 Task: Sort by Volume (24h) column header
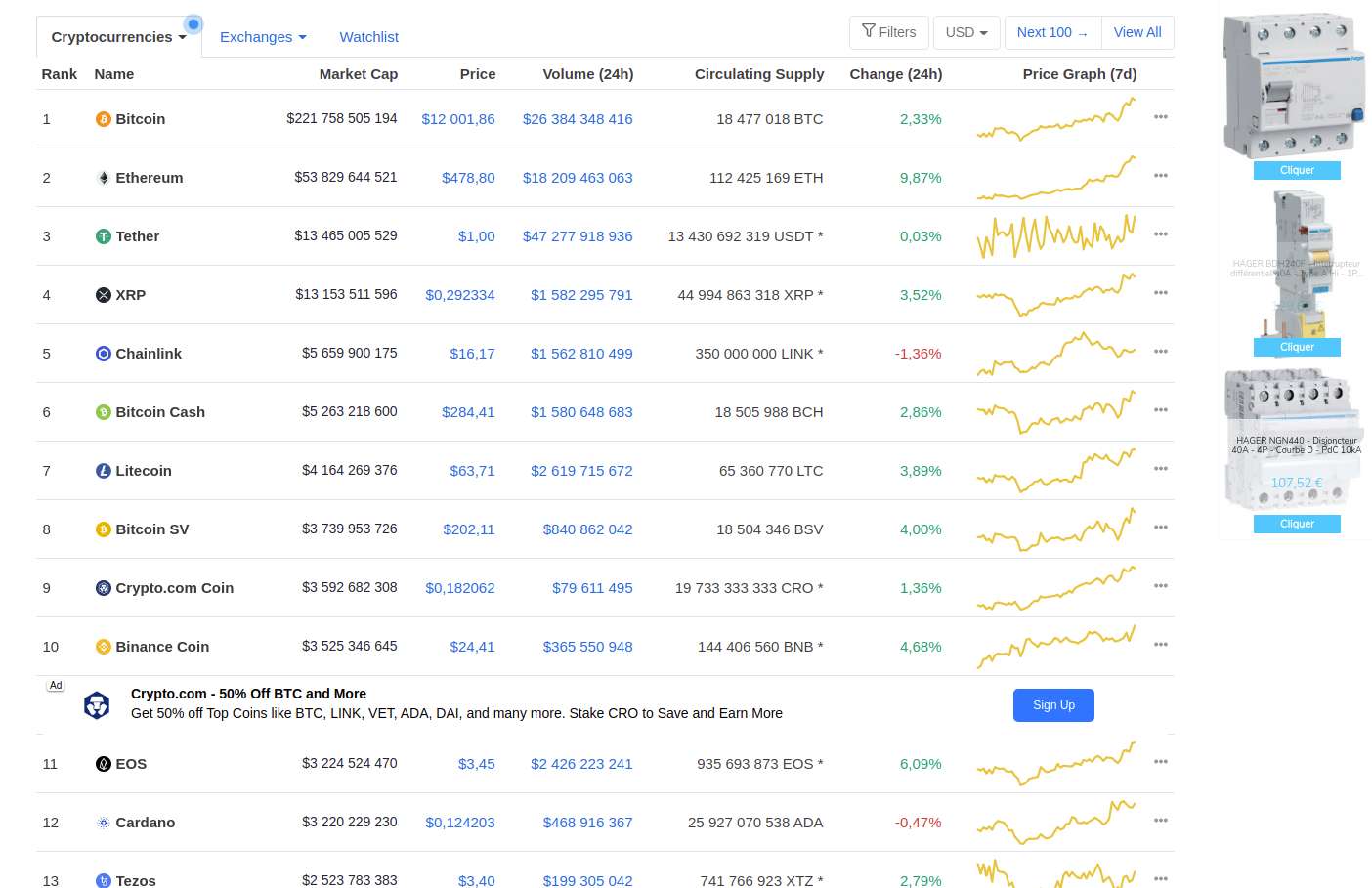coord(588,74)
